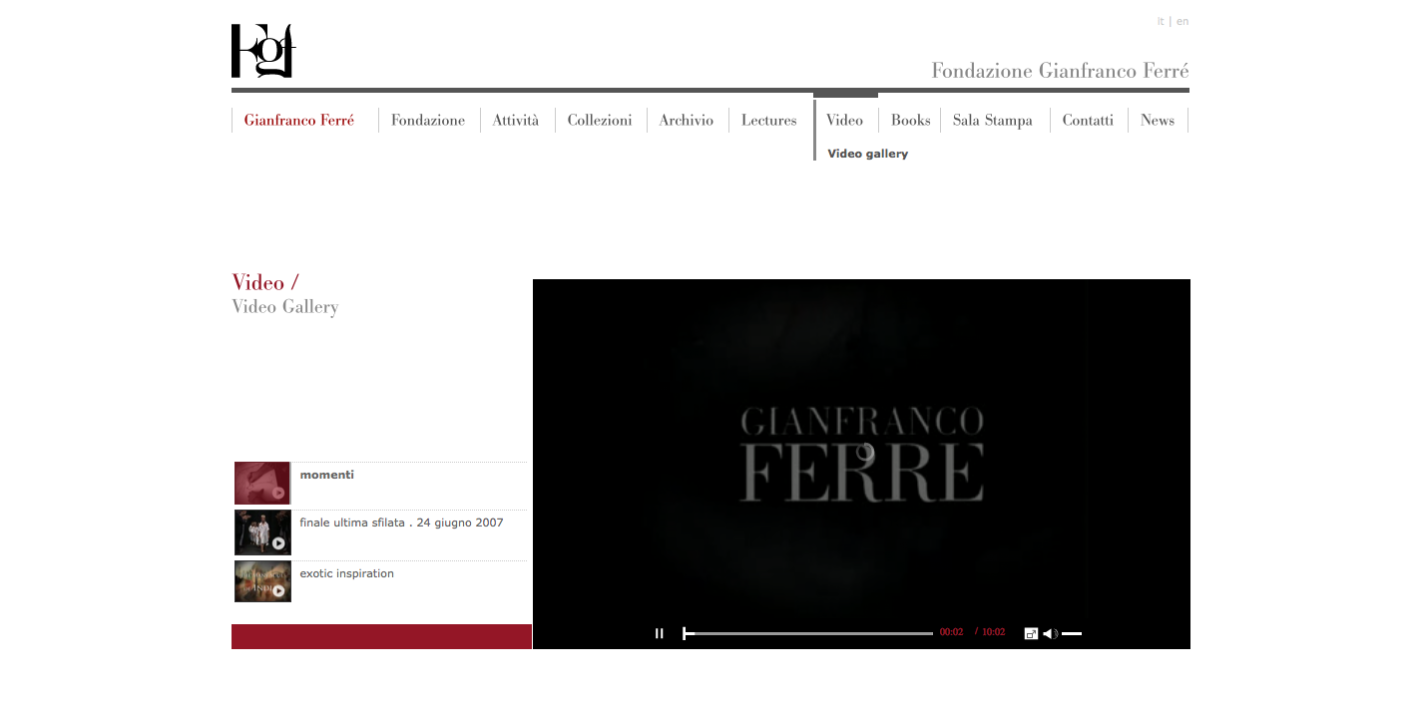Screen dimensions: 1416x701
Task: Click the 'Video Gallery' subheading text
Action: [285, 307]
